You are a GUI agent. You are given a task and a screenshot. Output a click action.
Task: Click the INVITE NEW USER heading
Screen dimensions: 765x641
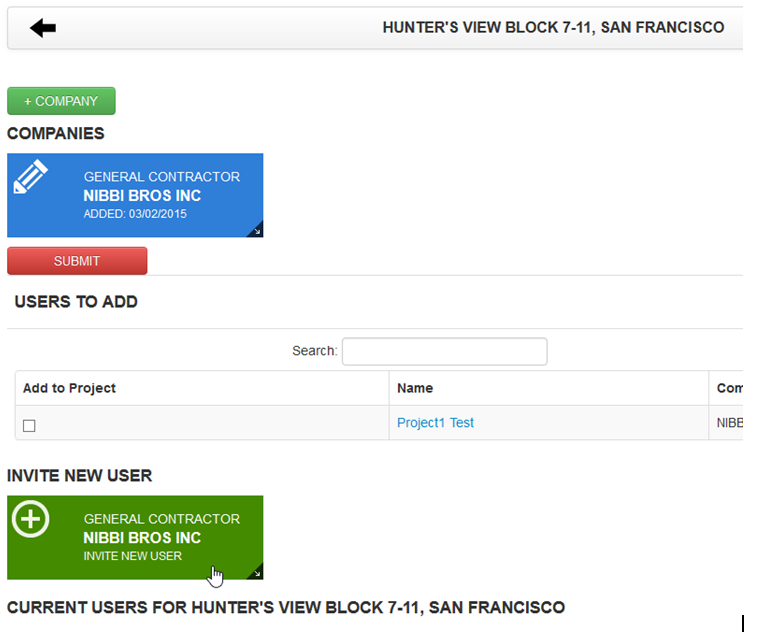pos(80,476)
